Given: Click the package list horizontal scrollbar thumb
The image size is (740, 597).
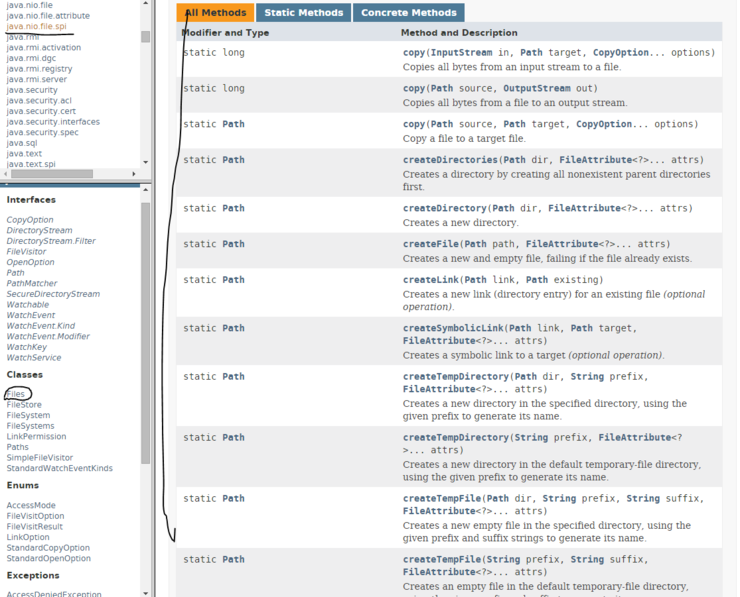Looking at the screenshot, I should click(x=50, y=174).
